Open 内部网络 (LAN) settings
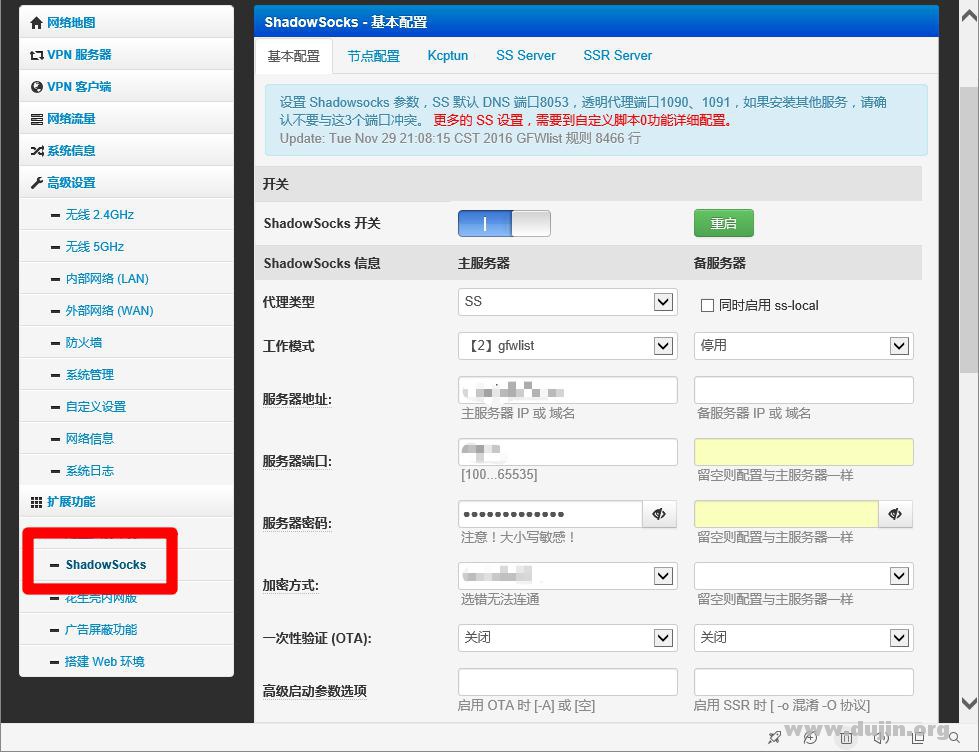Image resolution: width=979 pixels, height=752 pixels. pyautogui.click(x=107, y=279)
